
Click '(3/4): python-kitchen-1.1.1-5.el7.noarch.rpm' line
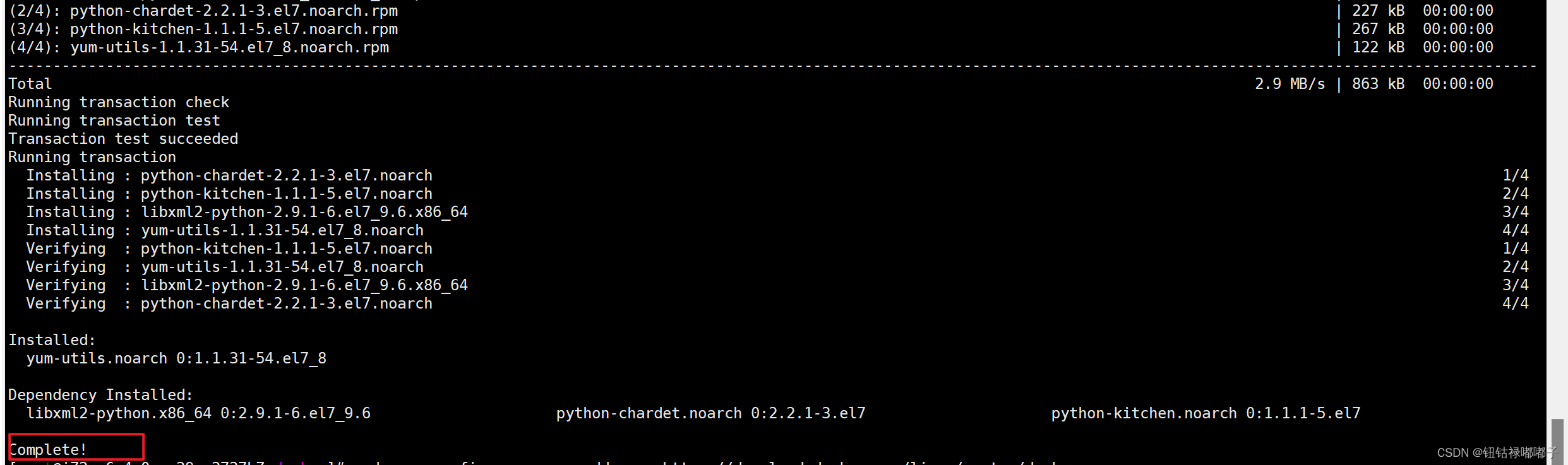tap(203, 29)
